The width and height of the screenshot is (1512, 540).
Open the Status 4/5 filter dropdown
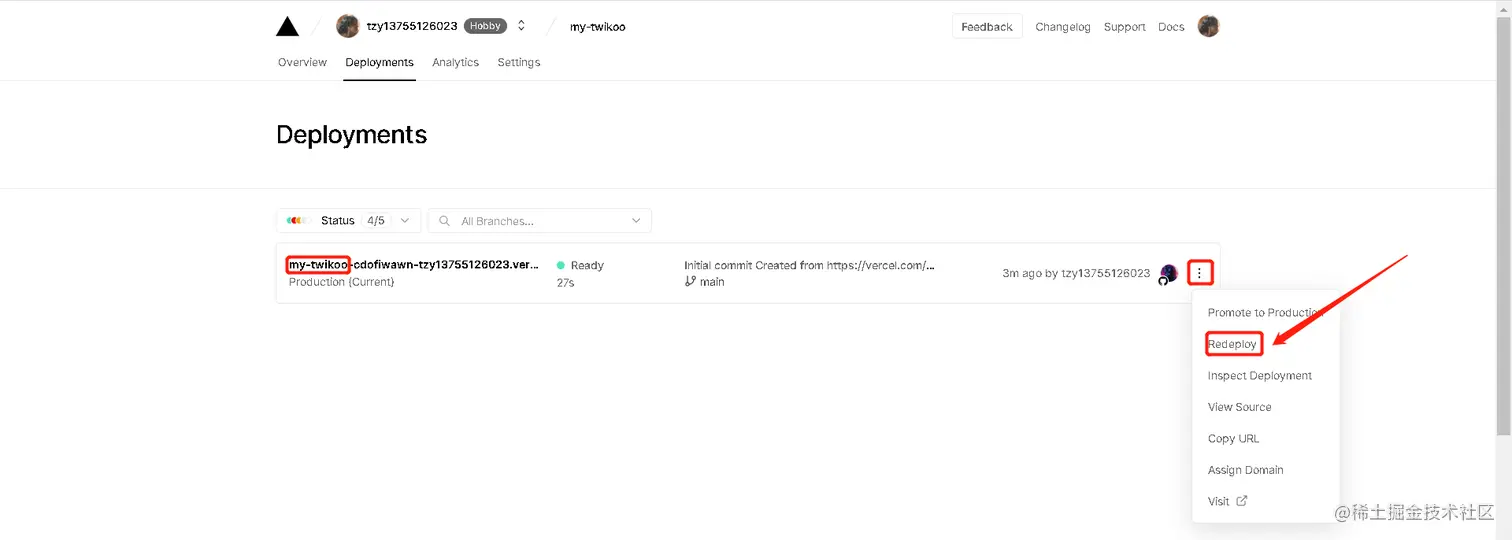pos(348,220)
